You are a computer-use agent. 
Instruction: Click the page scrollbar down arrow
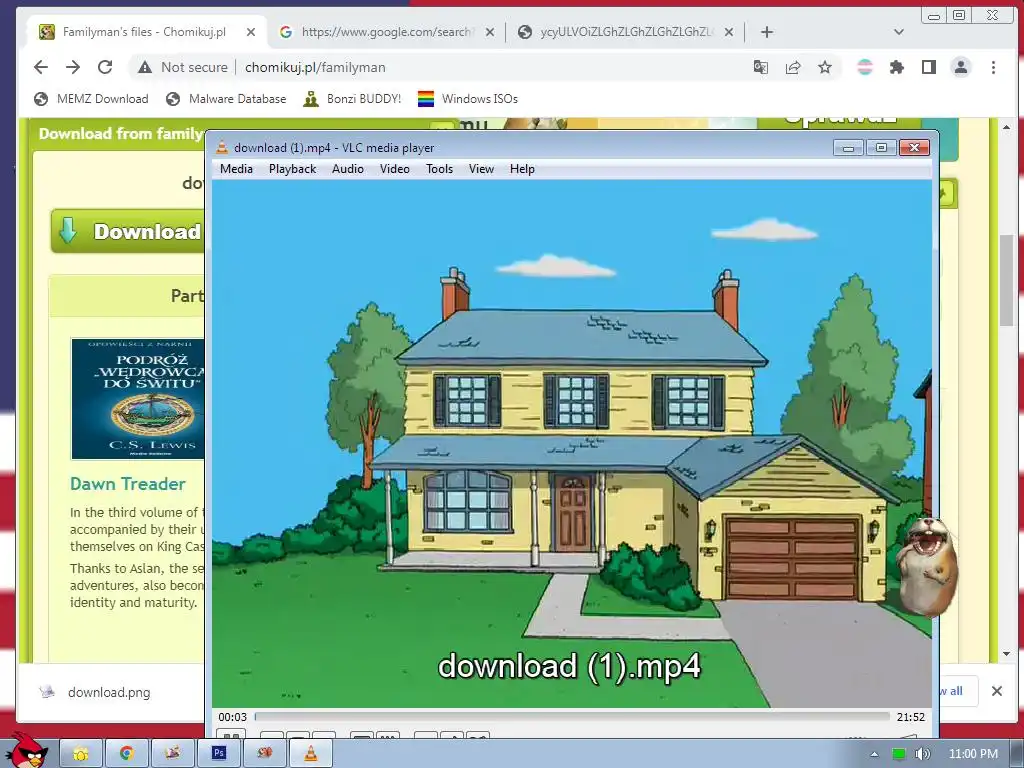[1006, 654]
